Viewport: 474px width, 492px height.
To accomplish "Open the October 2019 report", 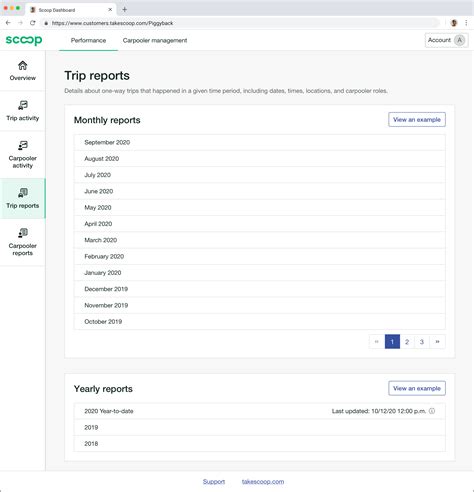I will click(x=260, y=322).
